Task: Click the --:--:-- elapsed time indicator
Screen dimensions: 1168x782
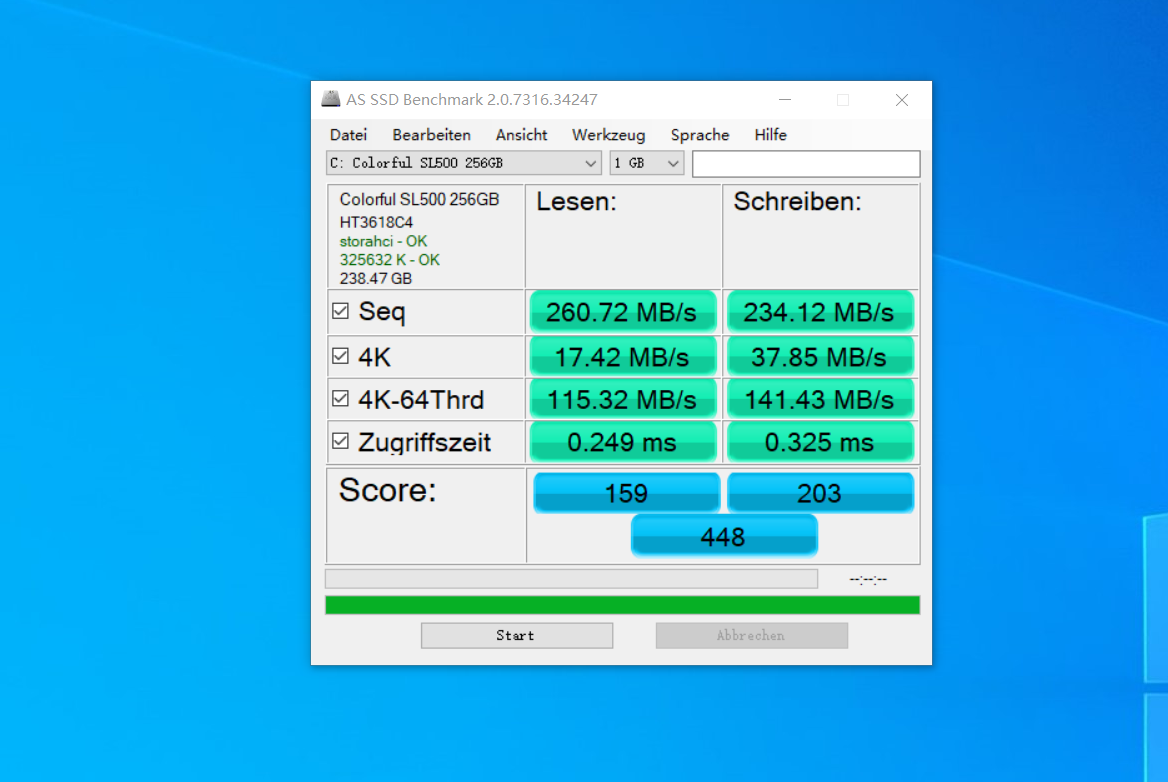Action: [869, 579]
